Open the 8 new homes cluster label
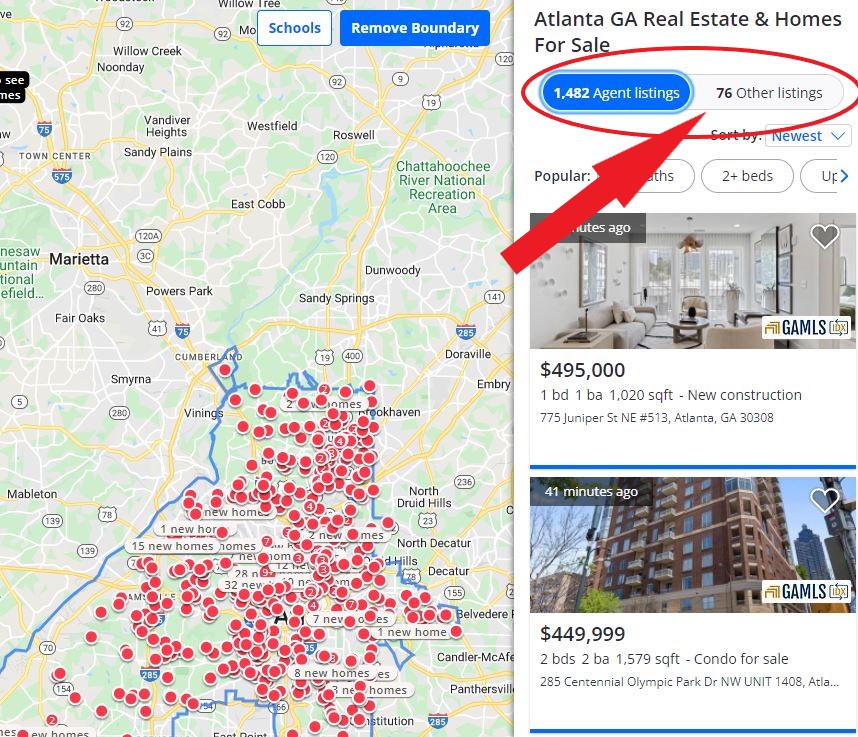This screenshot has width=858, height=737. click(332, 673)
